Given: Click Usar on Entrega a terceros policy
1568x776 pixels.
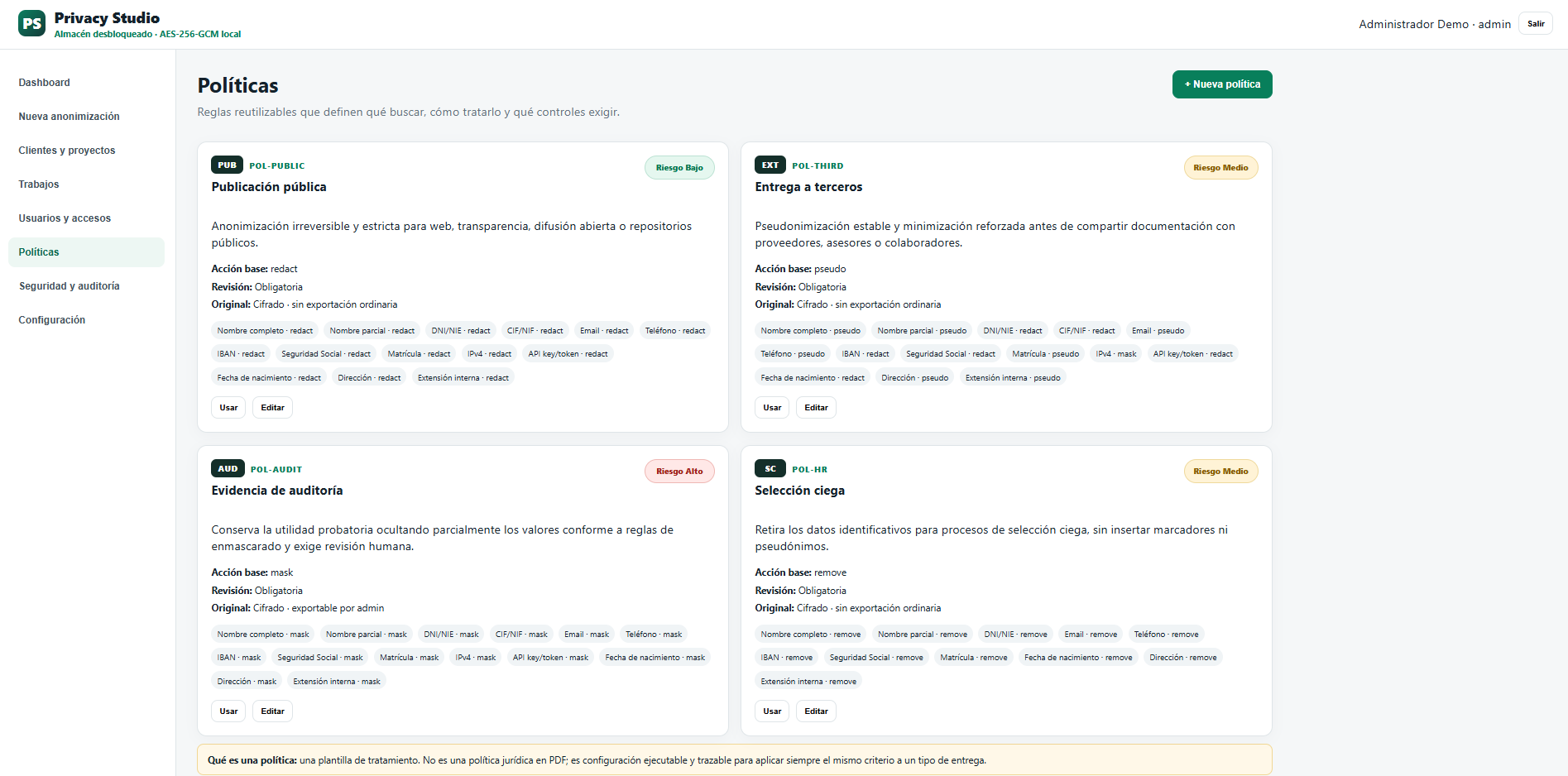Looking at the screenshot, I should click(772, 408).
